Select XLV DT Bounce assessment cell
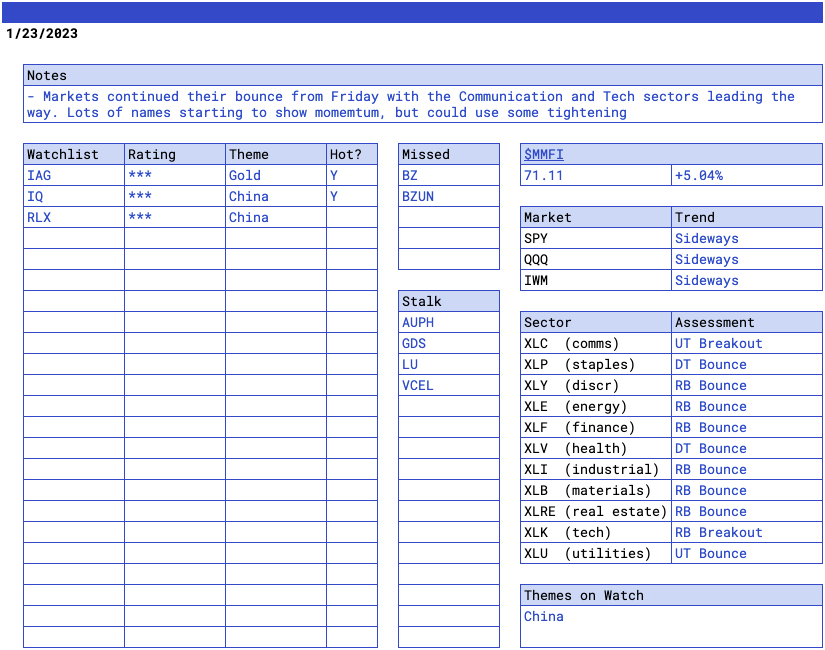Image resolution: width=825 pixels, height=650 pixels. (x=747, y=448)
